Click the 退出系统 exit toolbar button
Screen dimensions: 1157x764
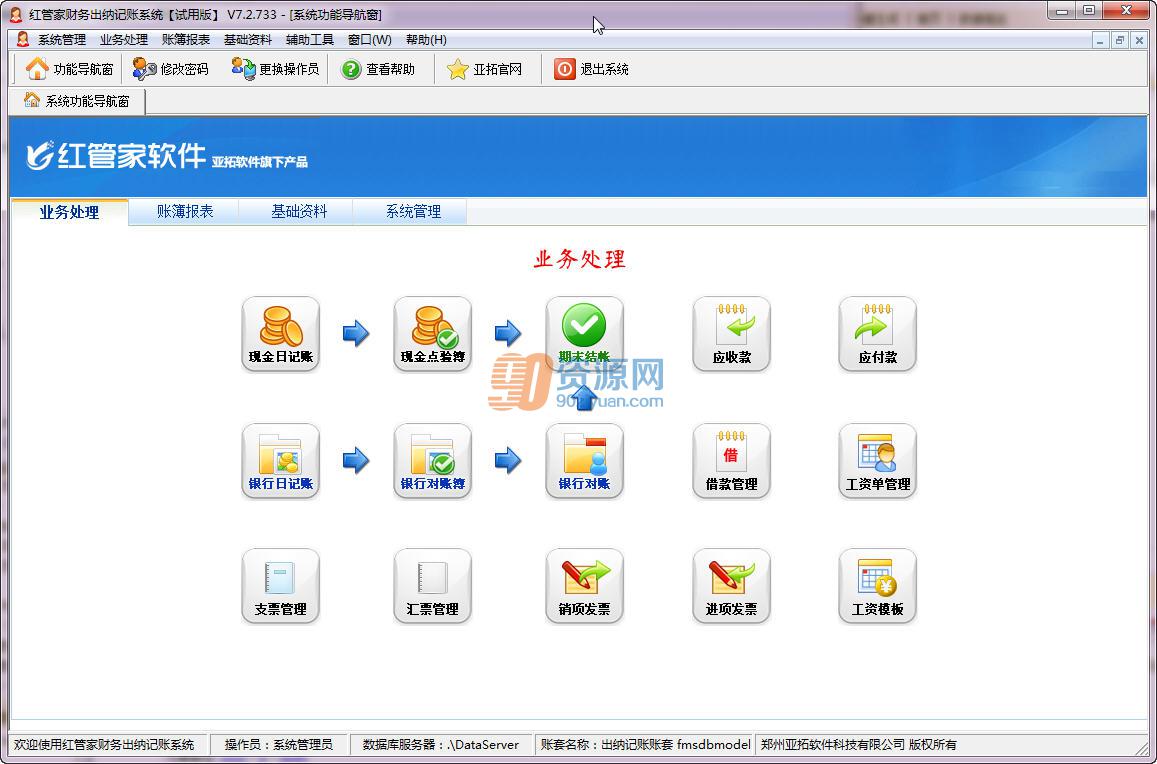click(591, 69)
